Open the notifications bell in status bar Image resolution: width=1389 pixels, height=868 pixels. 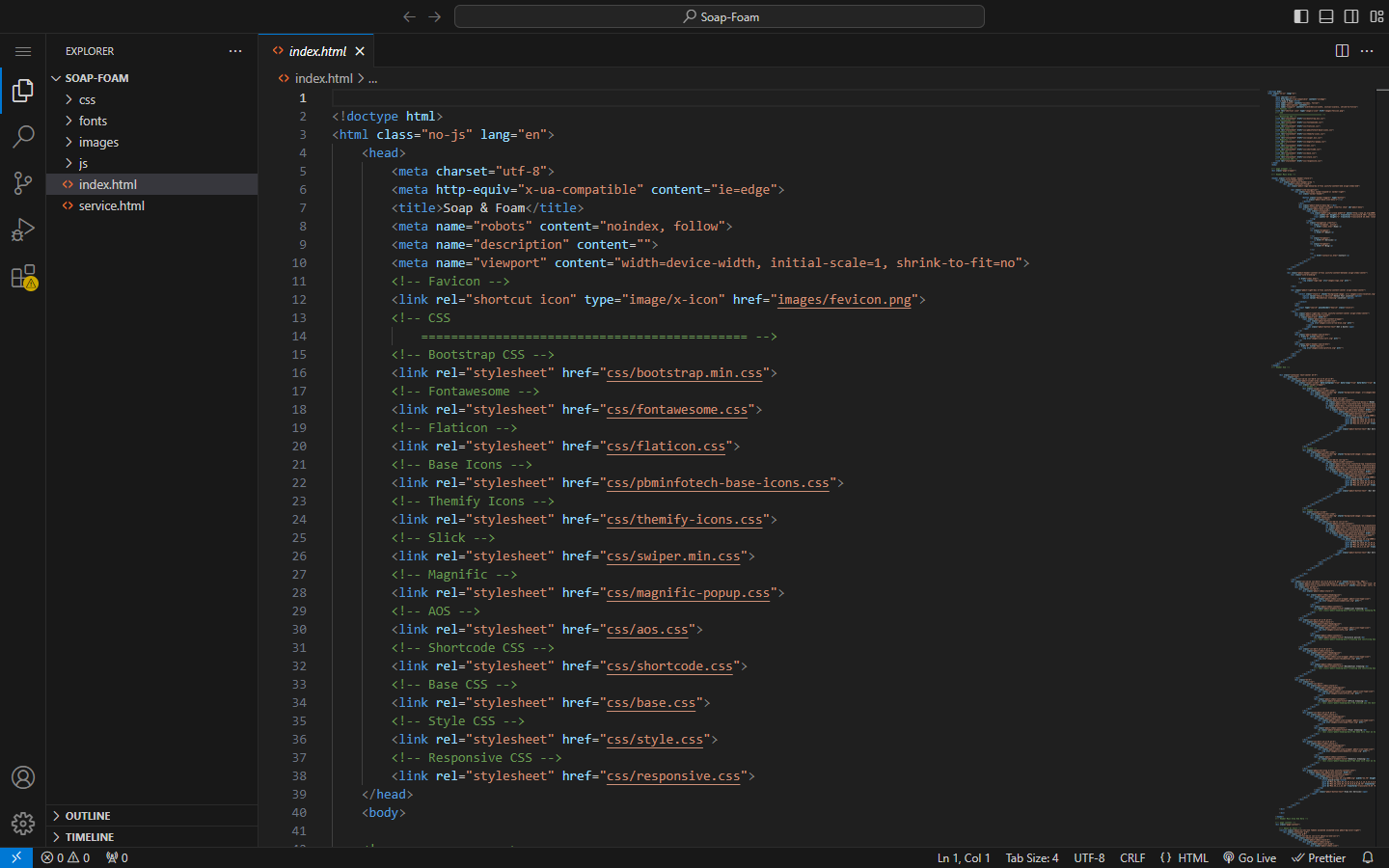(x=1367, y=857)
